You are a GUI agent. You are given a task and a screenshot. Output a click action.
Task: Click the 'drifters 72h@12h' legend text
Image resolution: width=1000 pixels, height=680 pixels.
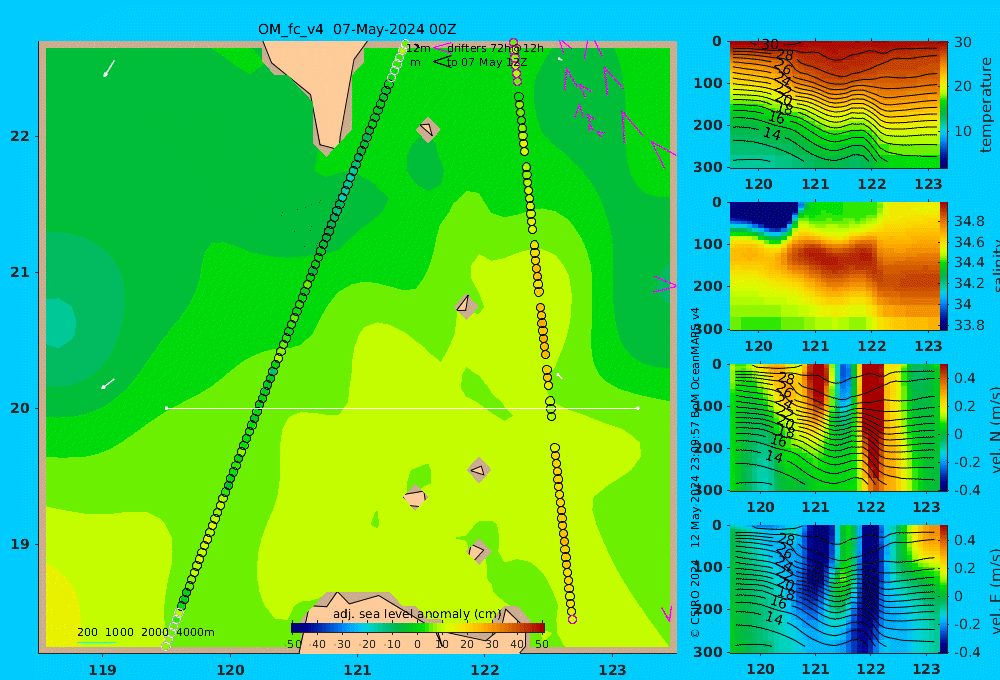point(495,48)
